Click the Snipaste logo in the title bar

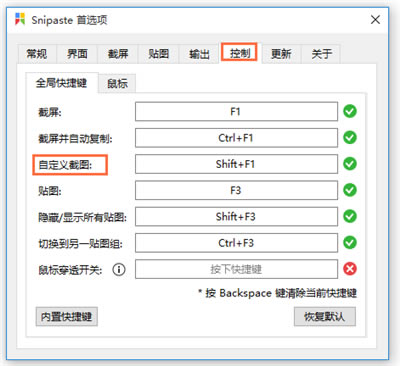(20, 19)
